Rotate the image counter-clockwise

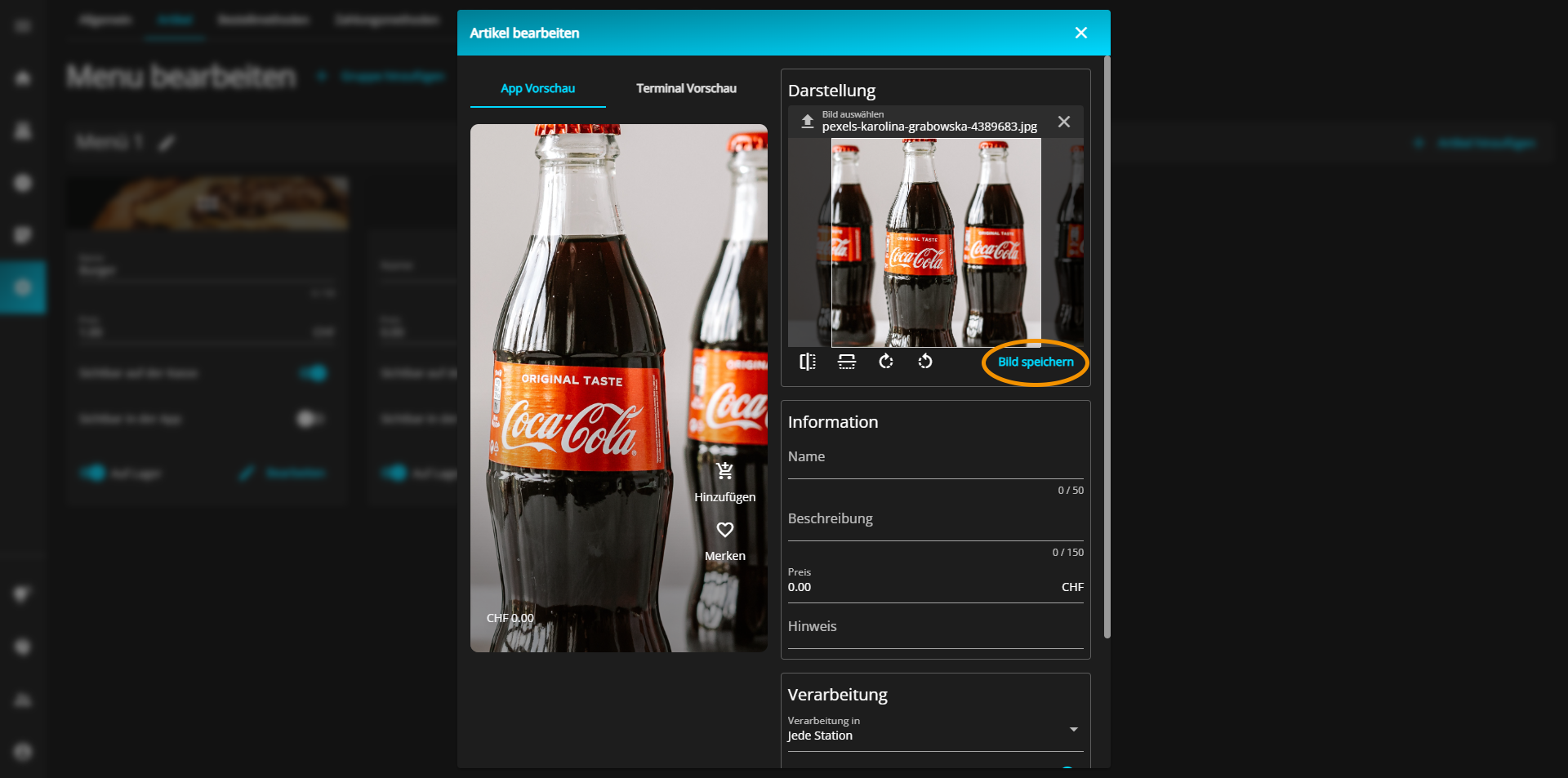925,362
